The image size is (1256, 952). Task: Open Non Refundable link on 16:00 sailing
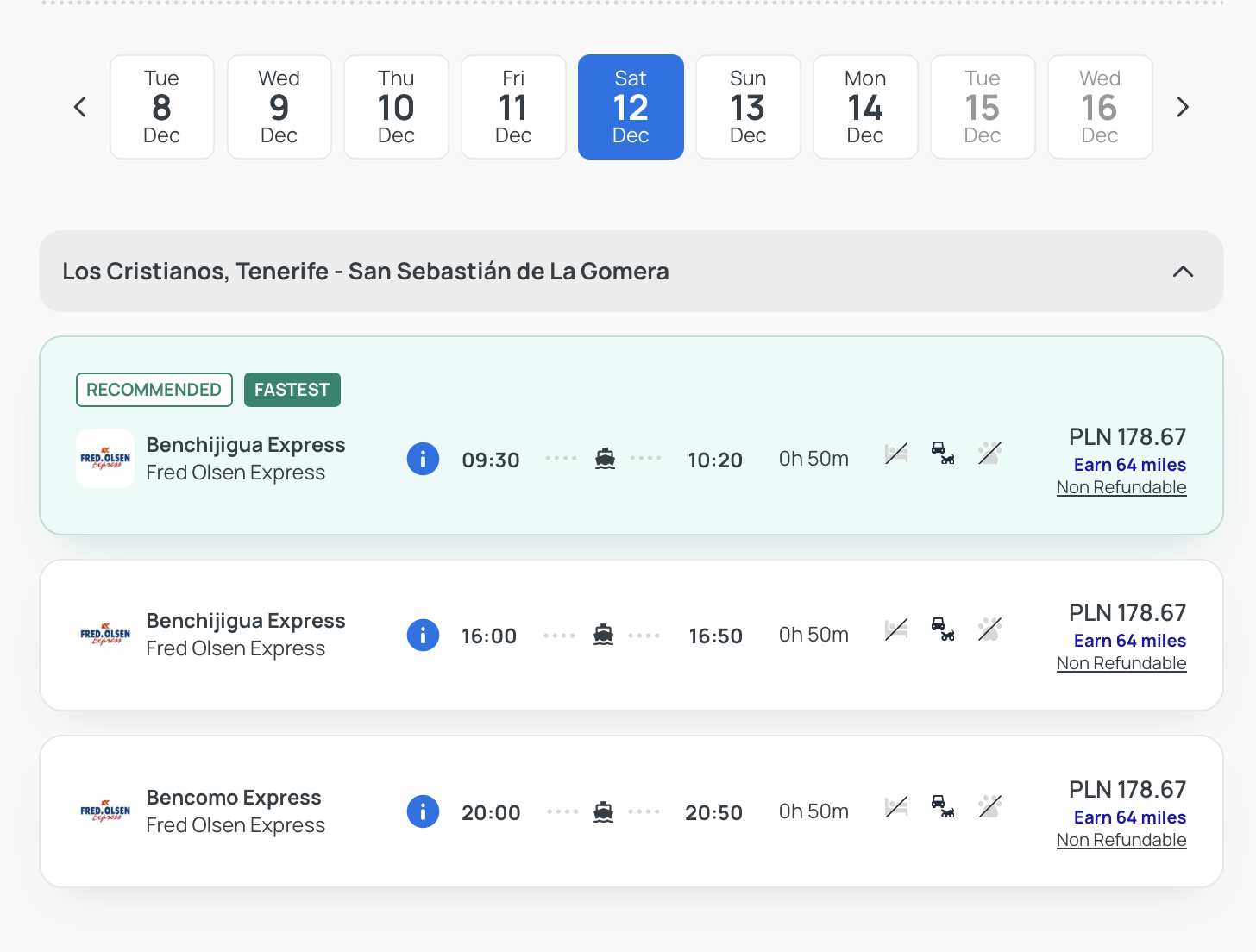click(1121, 663)
